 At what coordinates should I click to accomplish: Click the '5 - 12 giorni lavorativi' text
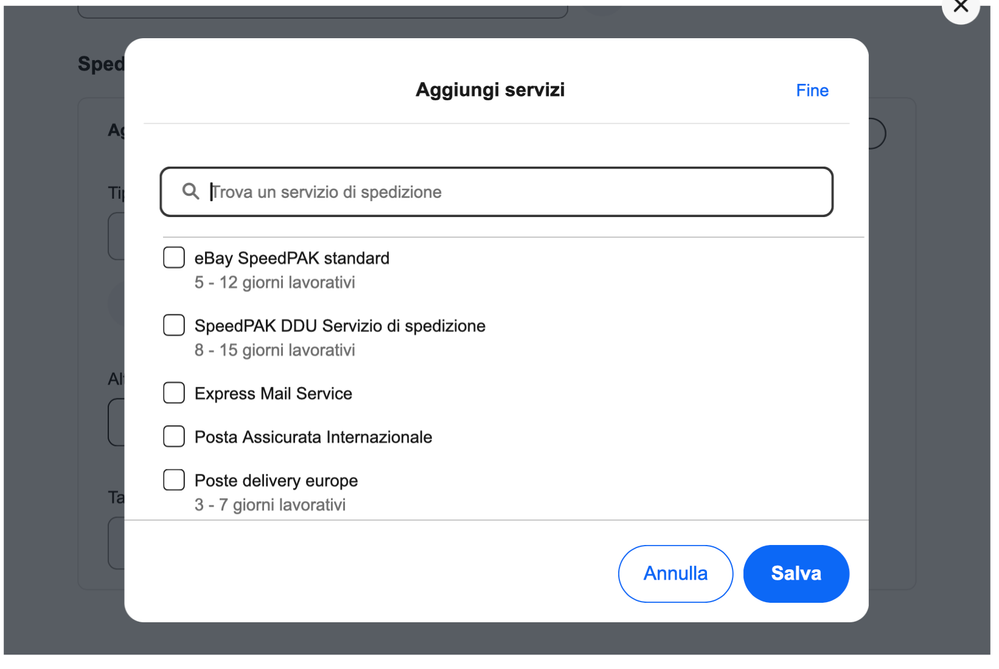point(275,283)
